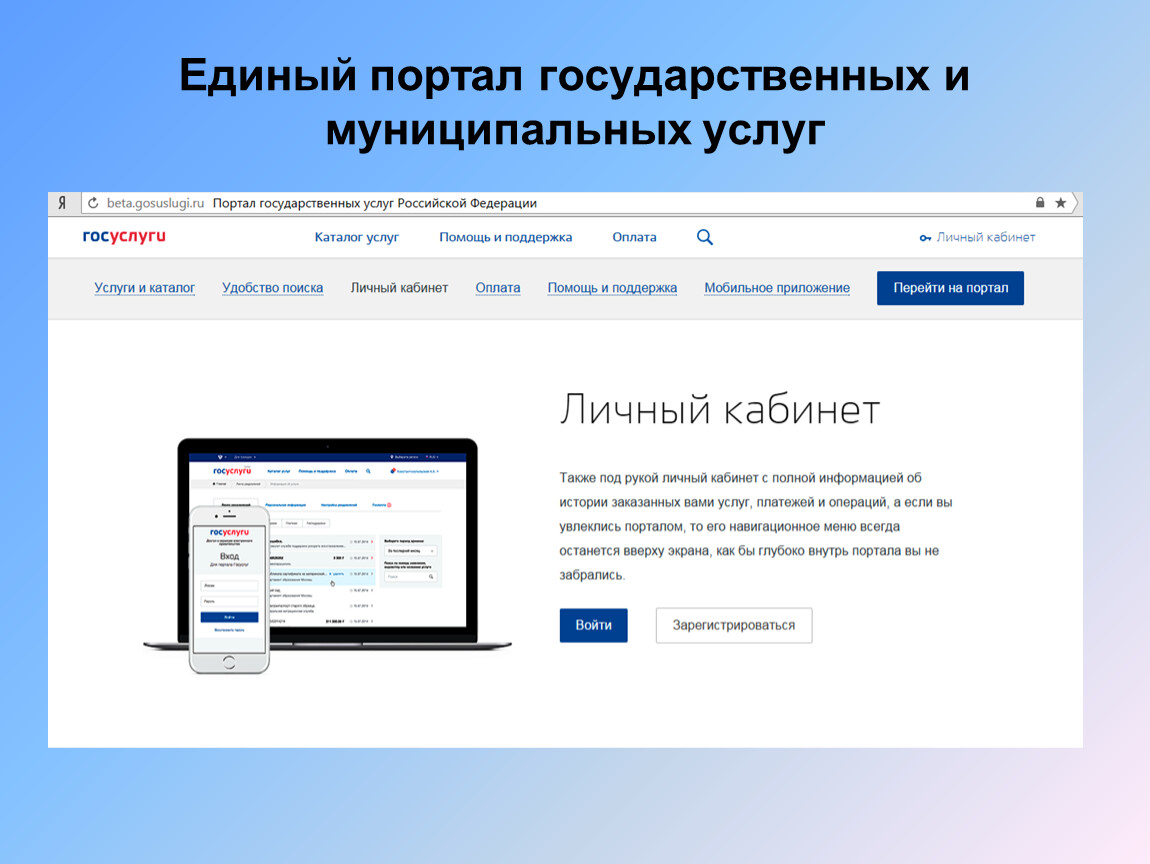Click the padlock icon in address bar

pyautogui.click(x=1040, y=203)
